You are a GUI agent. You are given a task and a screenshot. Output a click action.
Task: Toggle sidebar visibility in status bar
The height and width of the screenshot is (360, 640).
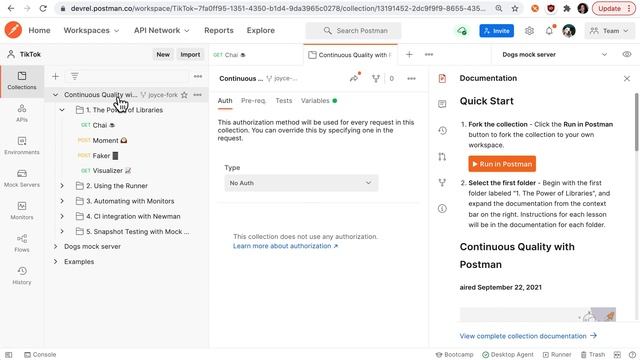click(x=9, y=355)
